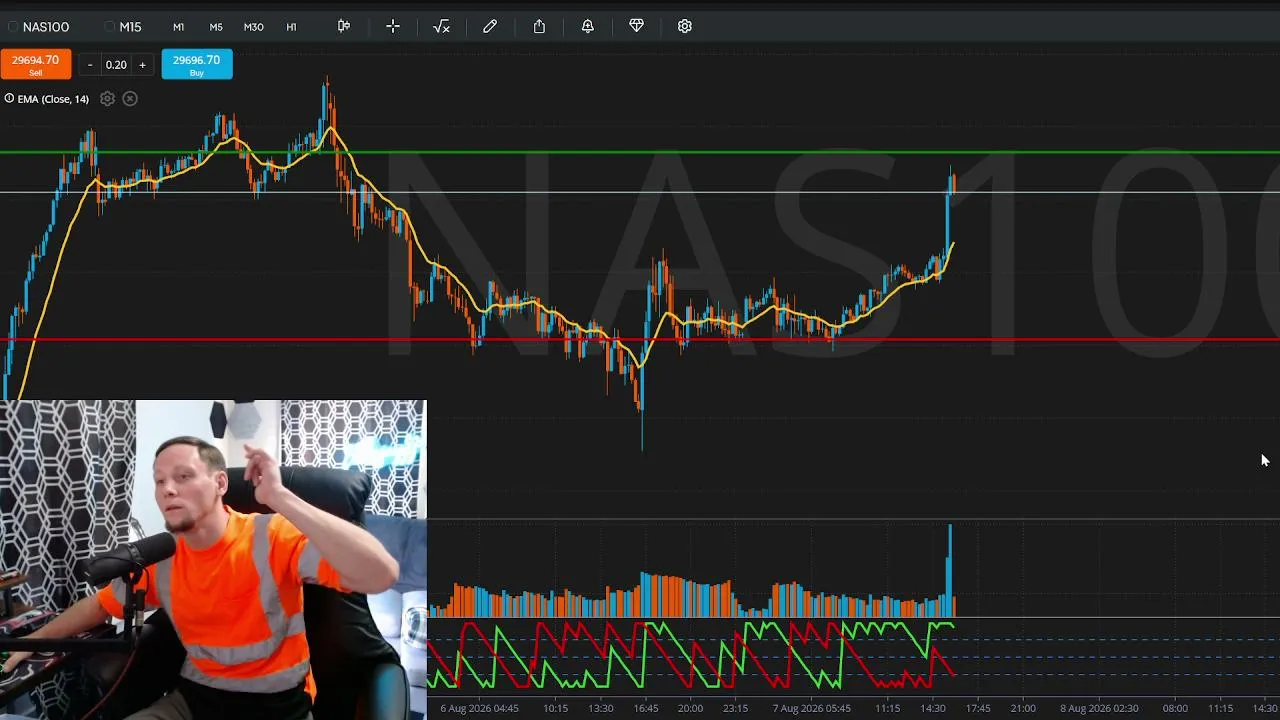
Task: Click the Buy button at 29696.70
Action: click(x=197, y=64)
